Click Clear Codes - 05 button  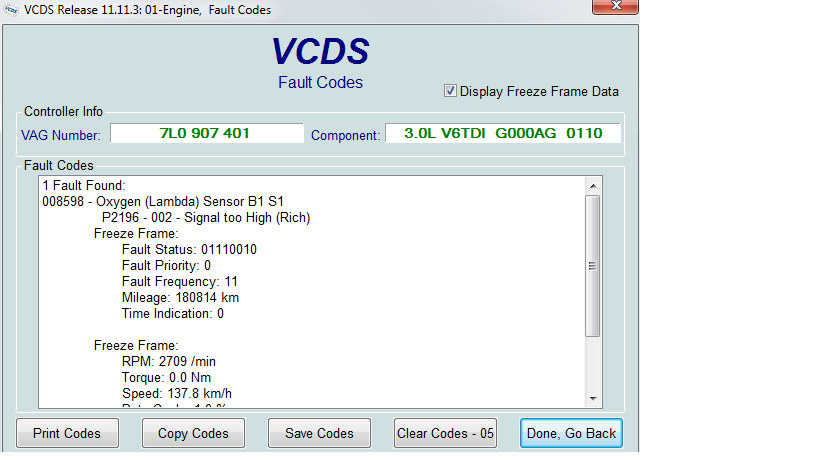tap(446, 433)
